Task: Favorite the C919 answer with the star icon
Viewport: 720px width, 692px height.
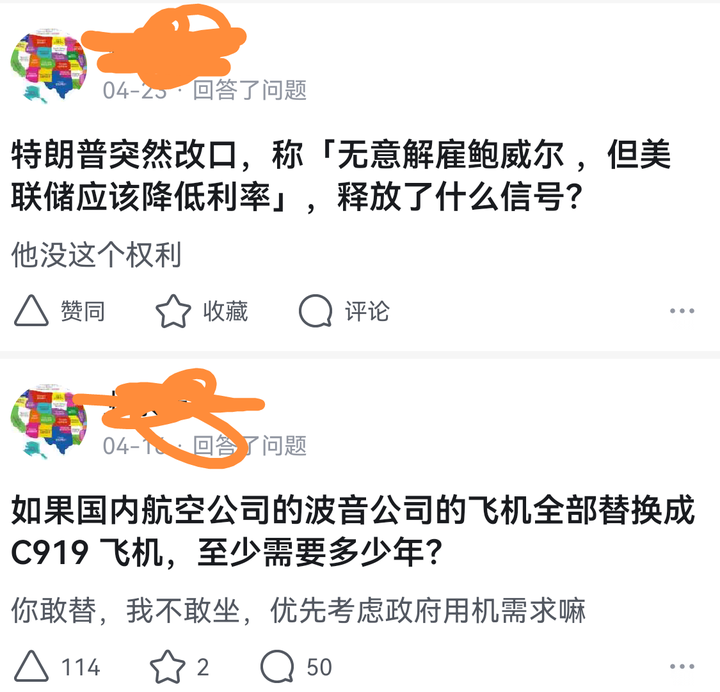Action: tap(168, 666)
